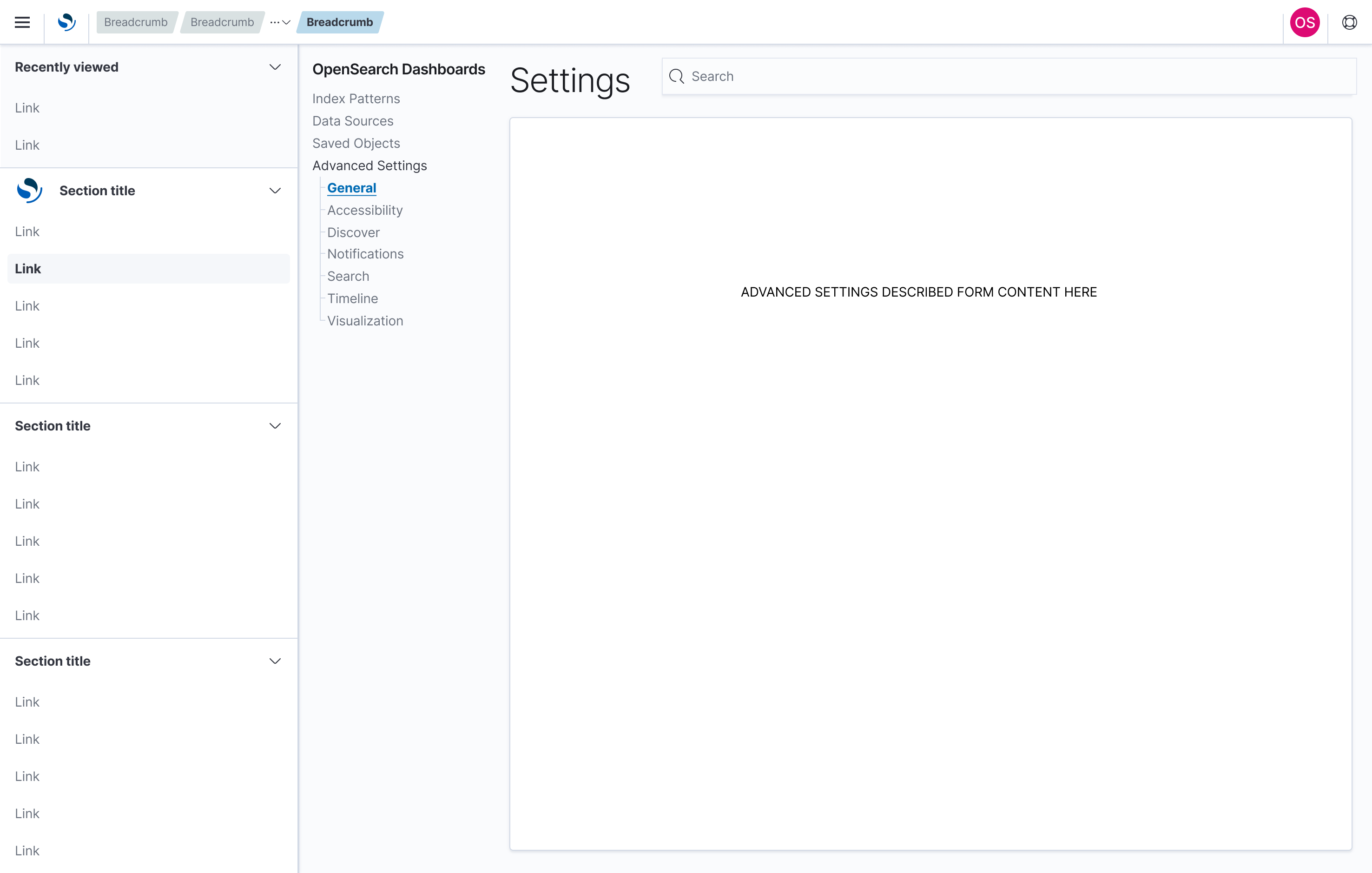This screenshot has width=1372, height=873.
Task: Select the General settings entry
Action: (351, 187)
